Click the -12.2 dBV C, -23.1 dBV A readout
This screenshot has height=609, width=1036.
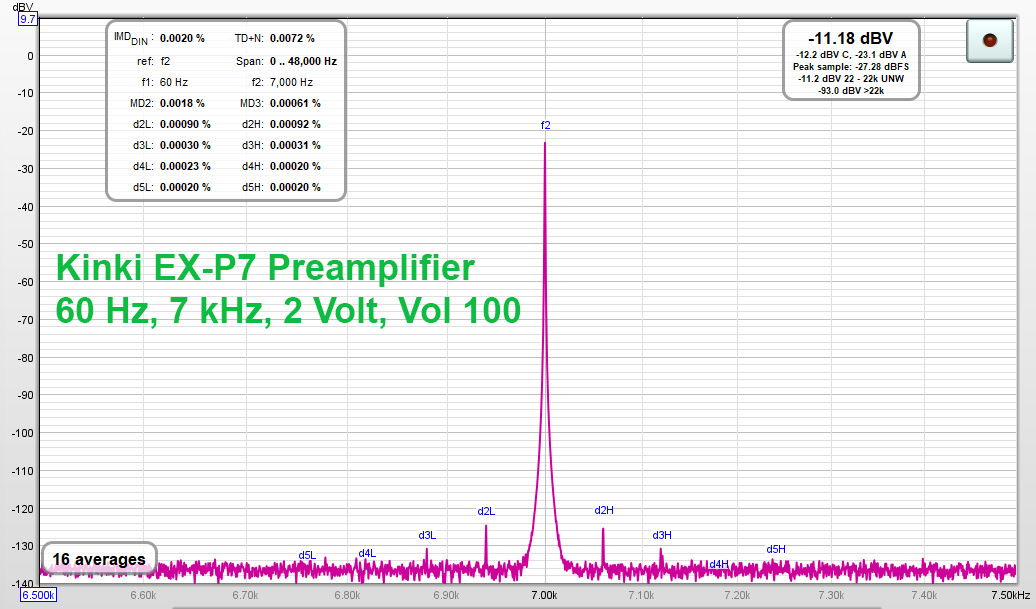[x=851, y=55]
